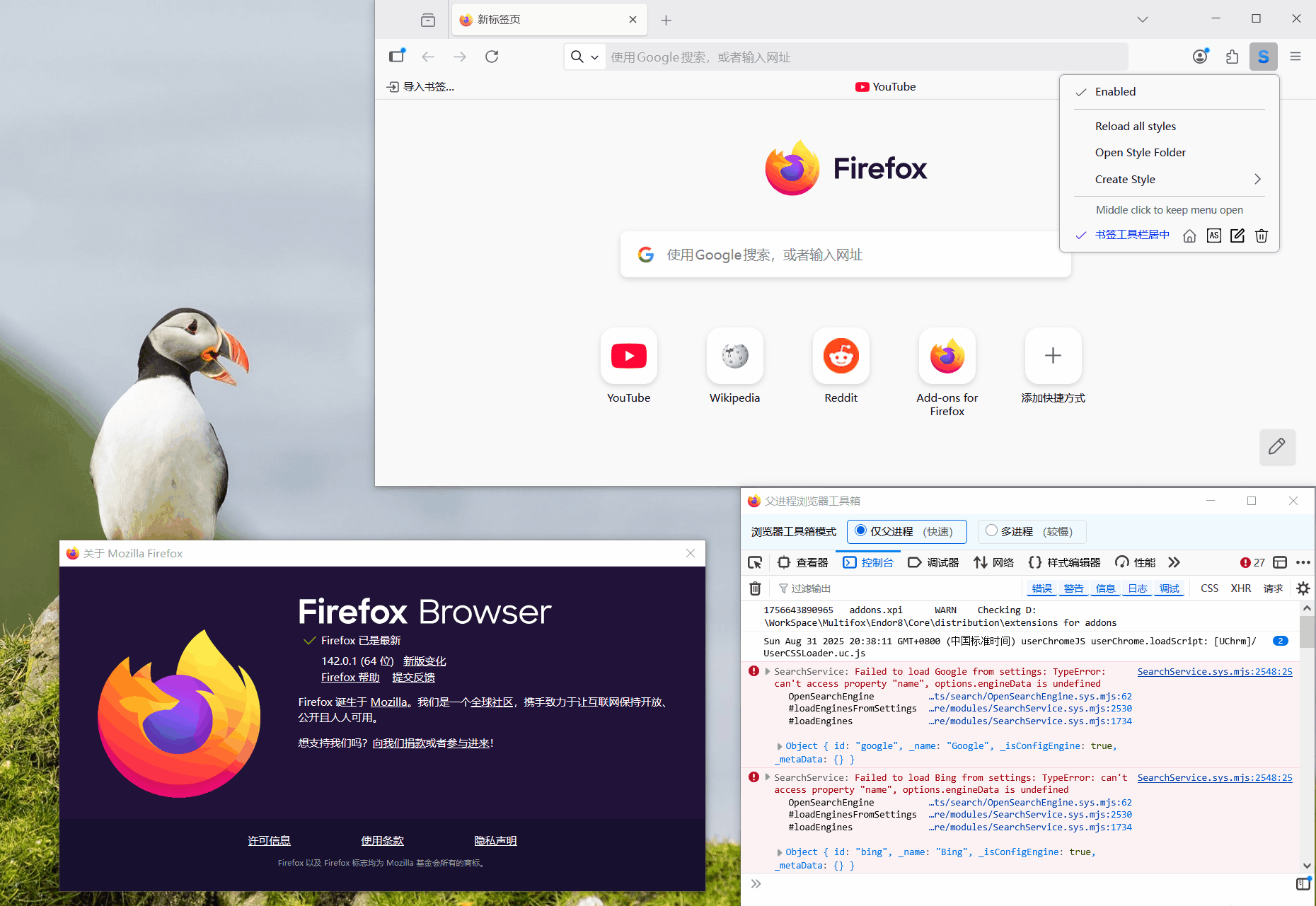Edit the 书签工具栏居中 style
Screen dimensions: 1316x906
tap(1237, 236)
